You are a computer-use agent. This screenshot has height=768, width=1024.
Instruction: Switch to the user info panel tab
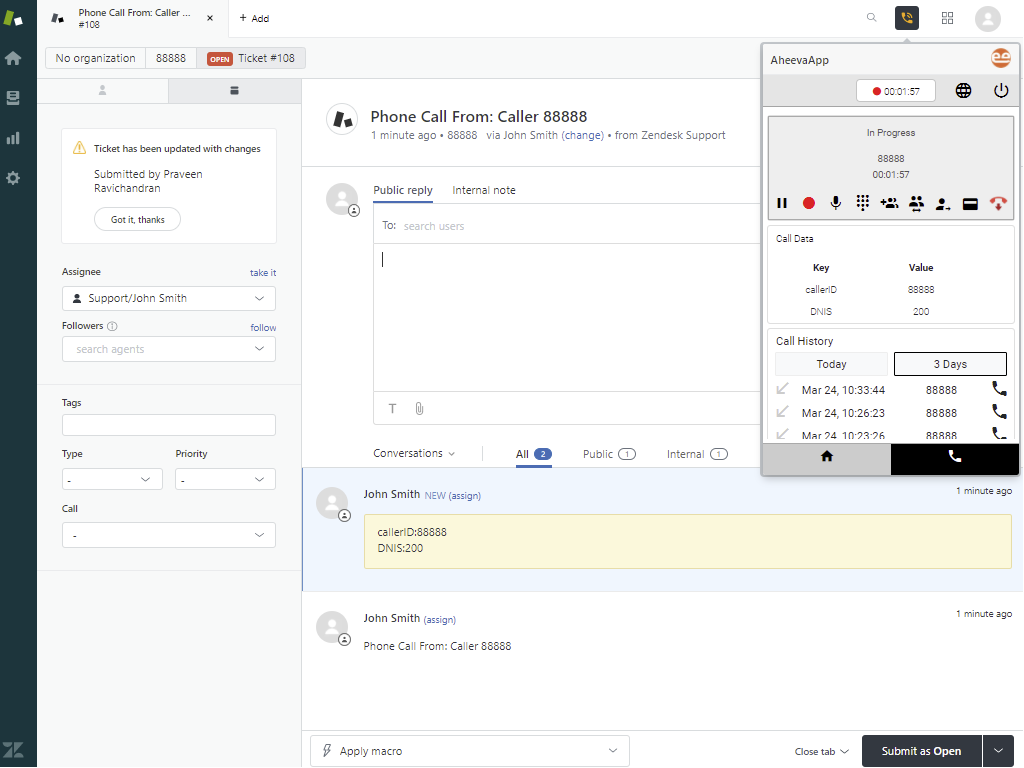[x=103, y=91]
